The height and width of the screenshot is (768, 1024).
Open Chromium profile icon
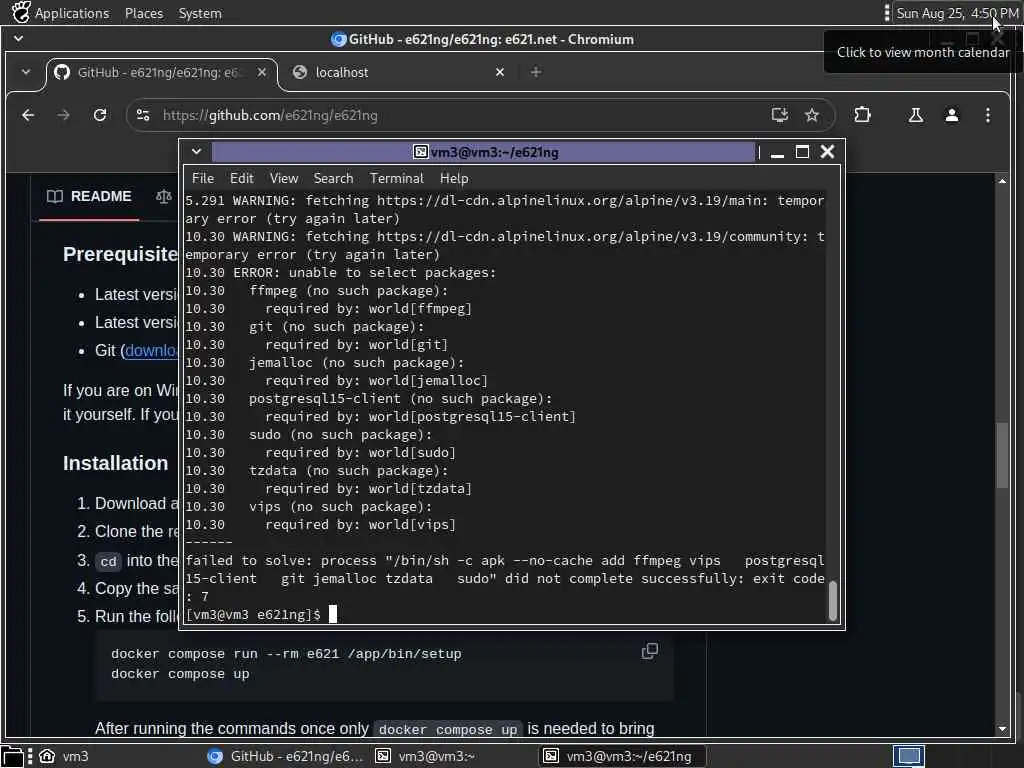pyautogui.click(x=952, y=116)
